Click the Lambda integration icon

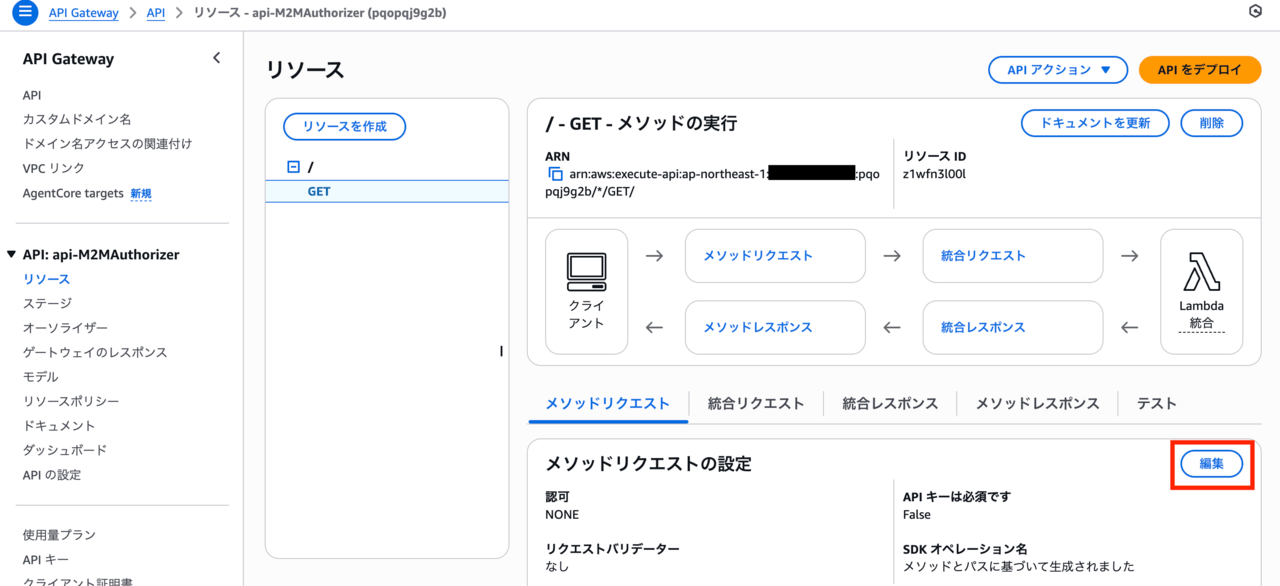(1201, 271)
